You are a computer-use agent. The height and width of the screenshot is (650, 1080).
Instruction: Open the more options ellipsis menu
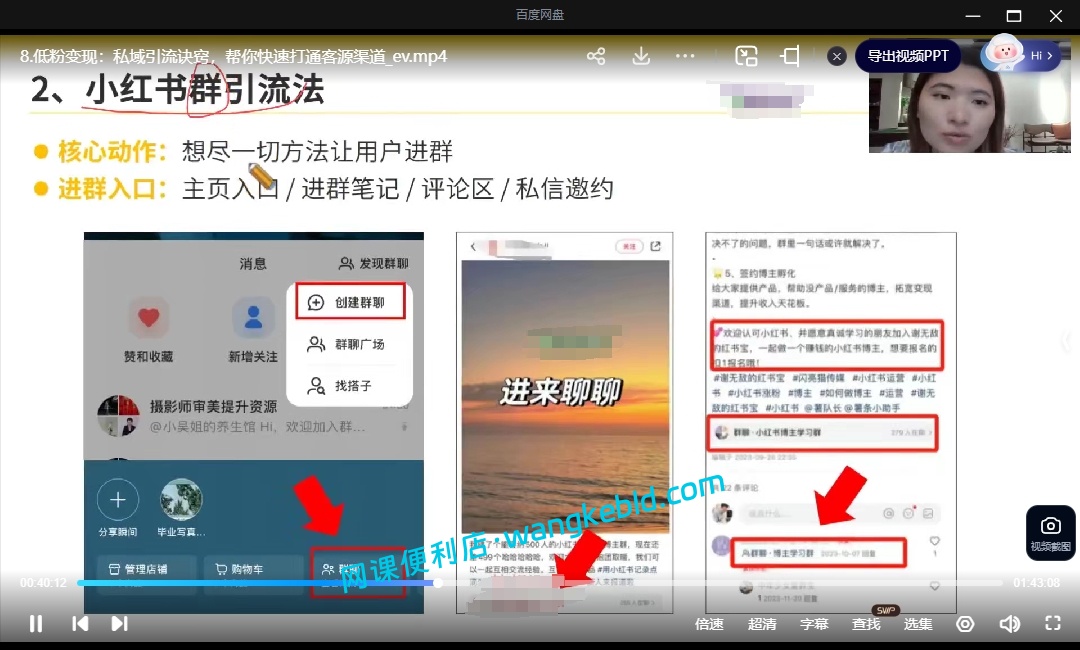point(685,56)
